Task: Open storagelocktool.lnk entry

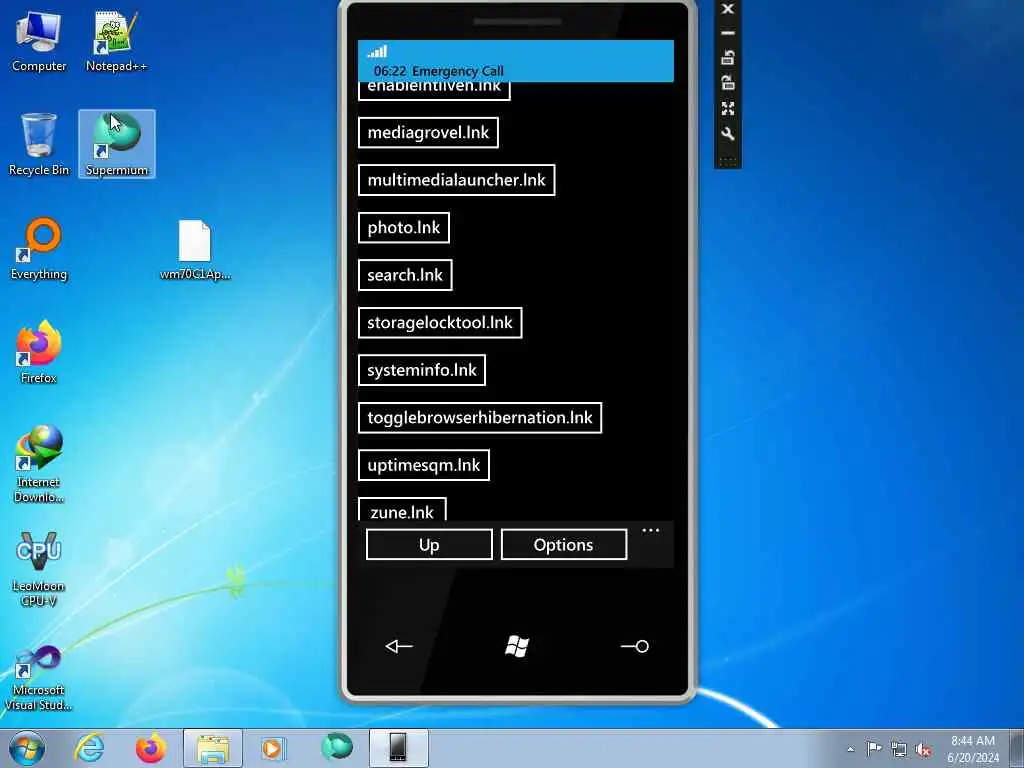Action: point(440,323)
